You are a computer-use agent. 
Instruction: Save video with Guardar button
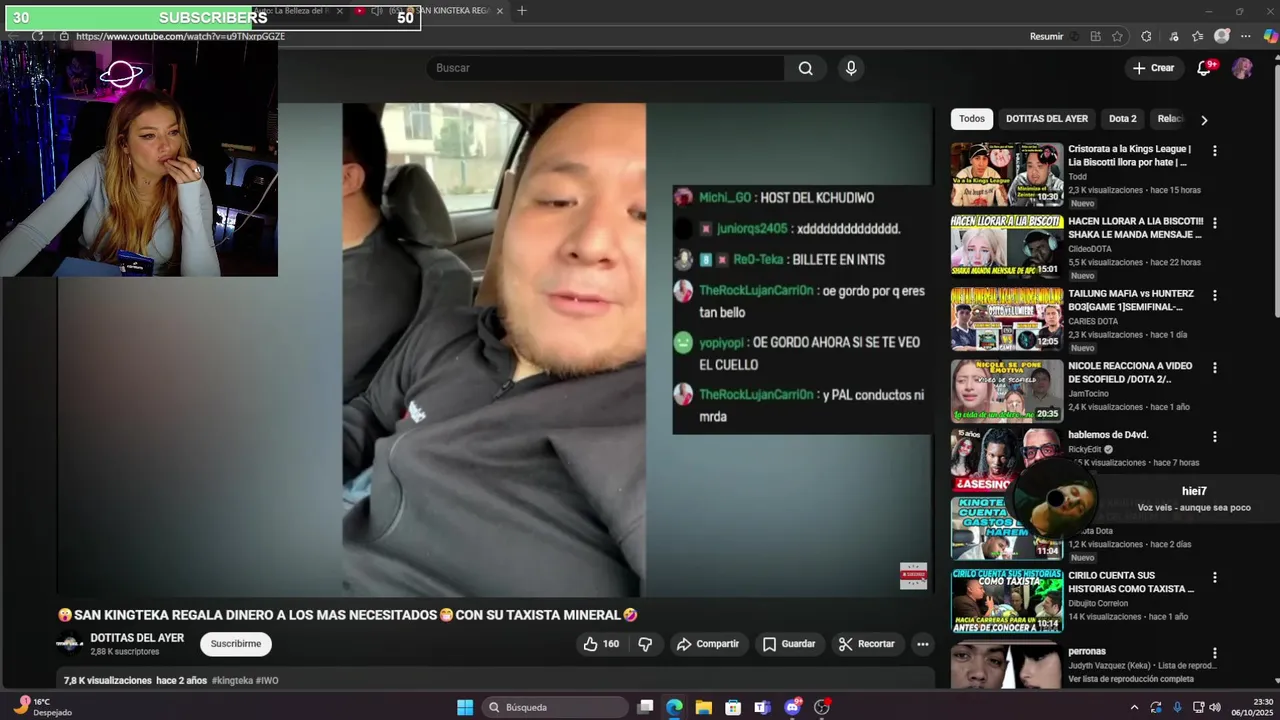(x=789, y=644)
